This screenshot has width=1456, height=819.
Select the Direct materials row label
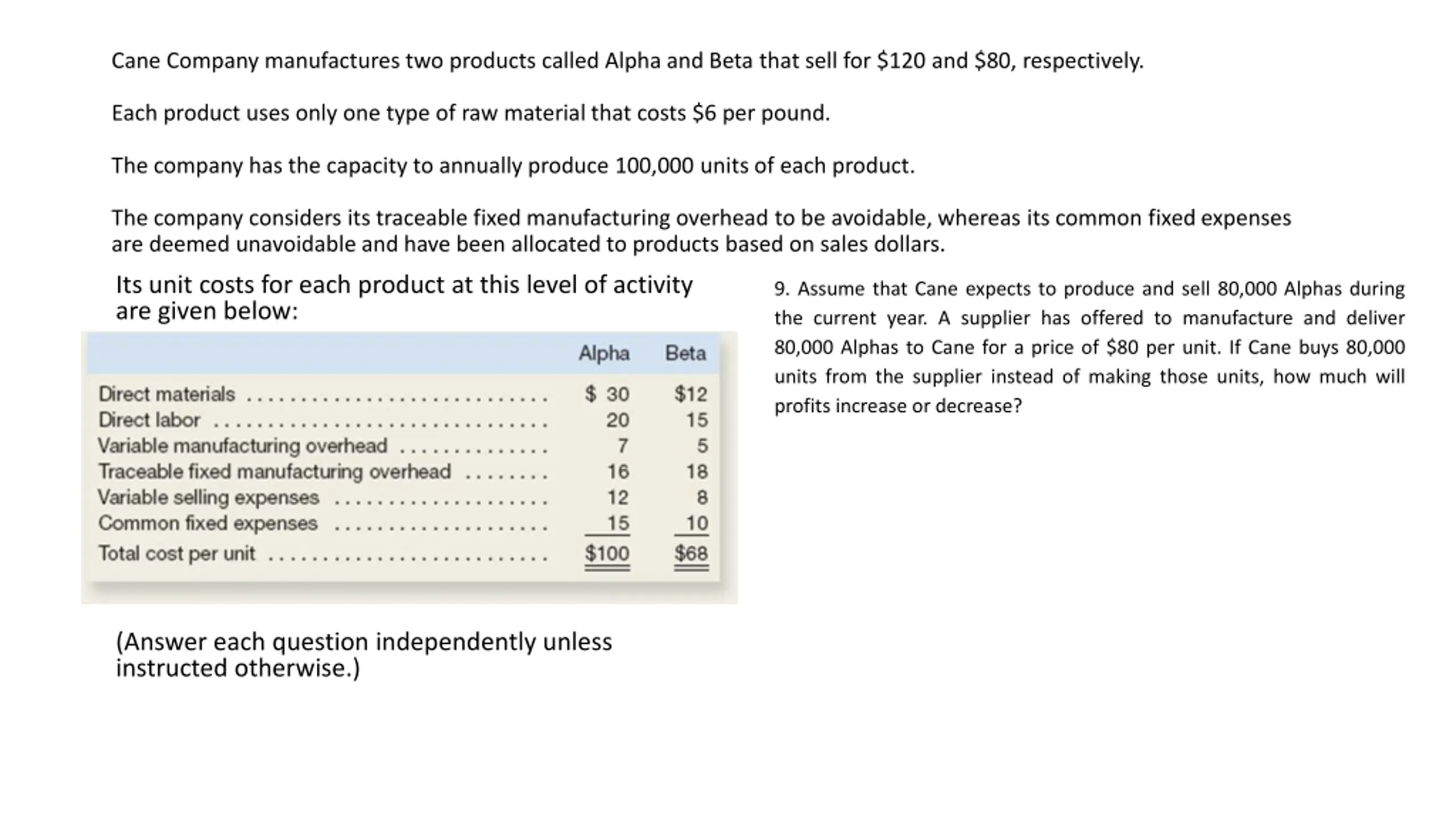click(166, 394)
